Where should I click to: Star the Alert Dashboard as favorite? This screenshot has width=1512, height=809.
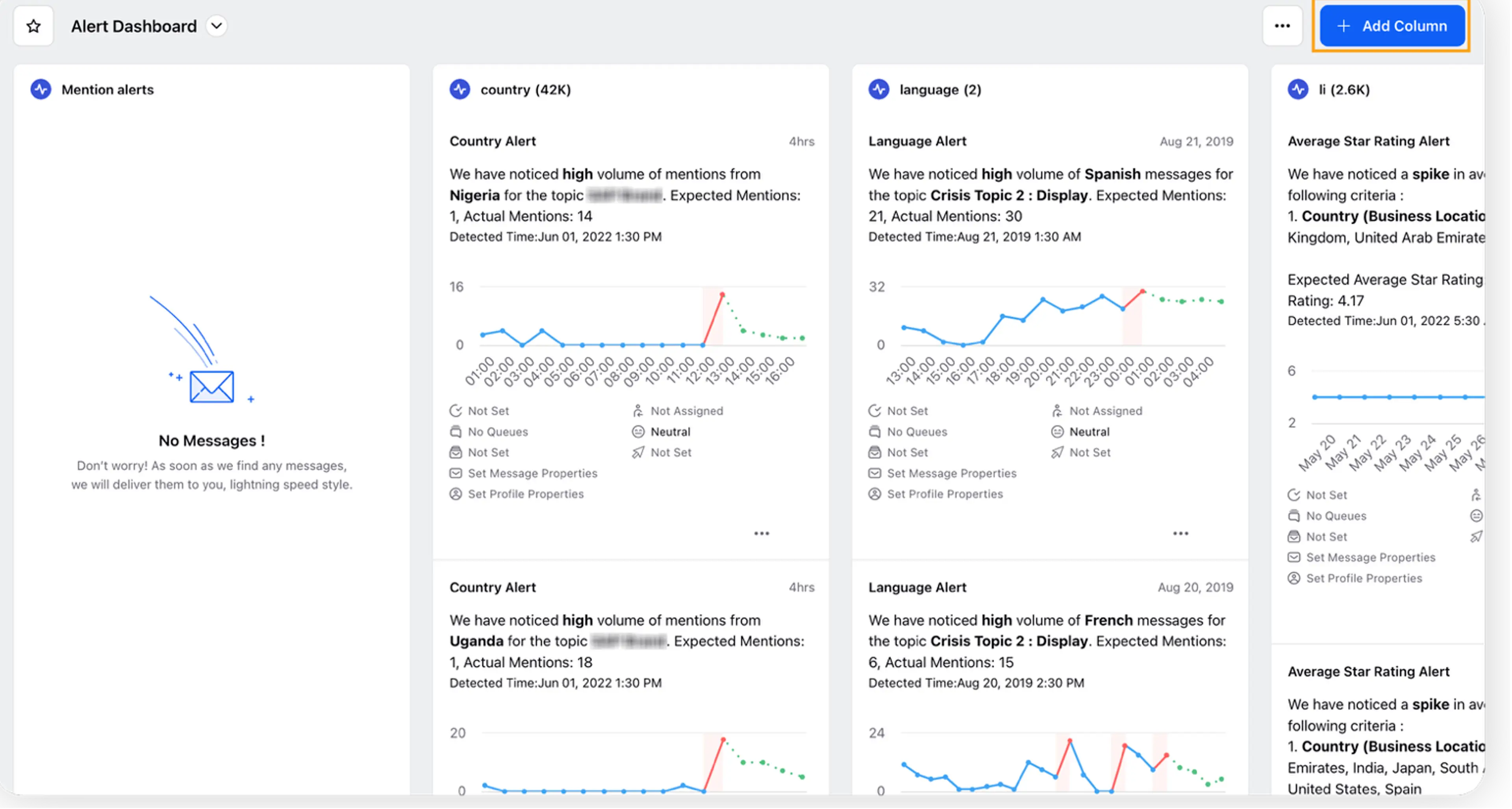click(33, 26)
